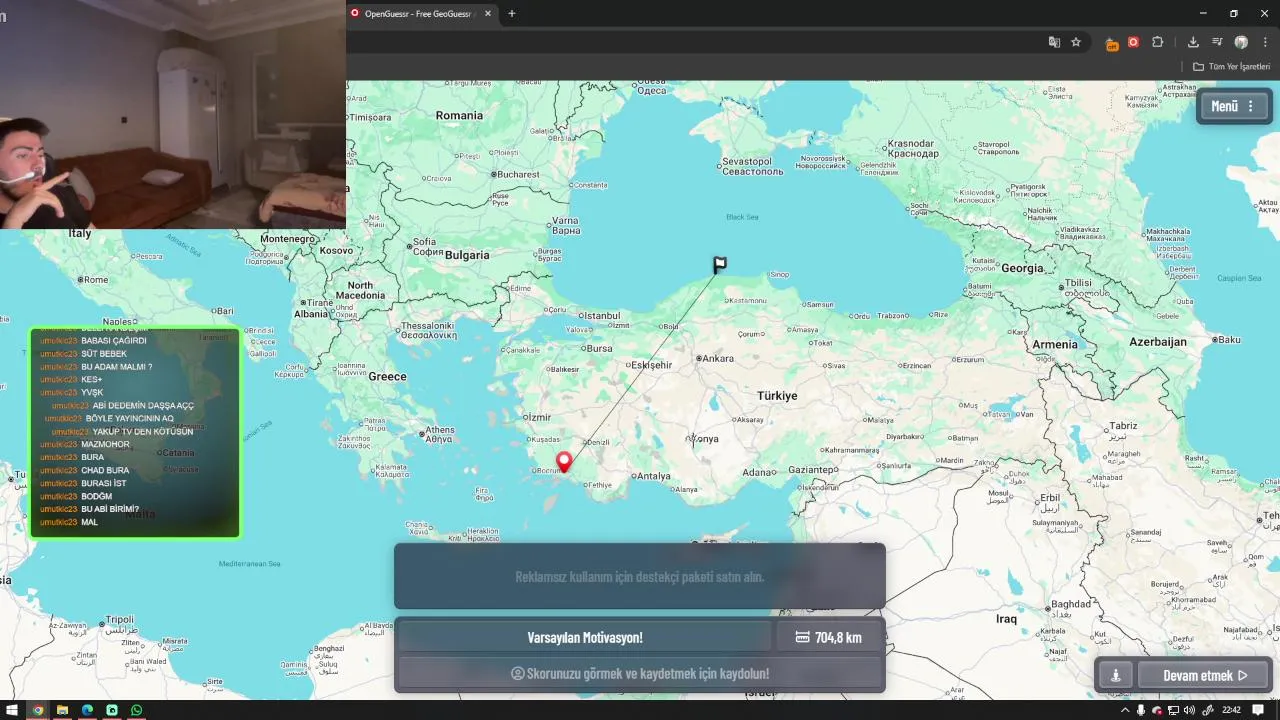Image resolution: width=1280 pixels, height=720 pixels.
Task: Open WhatsApp from the taskbar
Action: 136,710
